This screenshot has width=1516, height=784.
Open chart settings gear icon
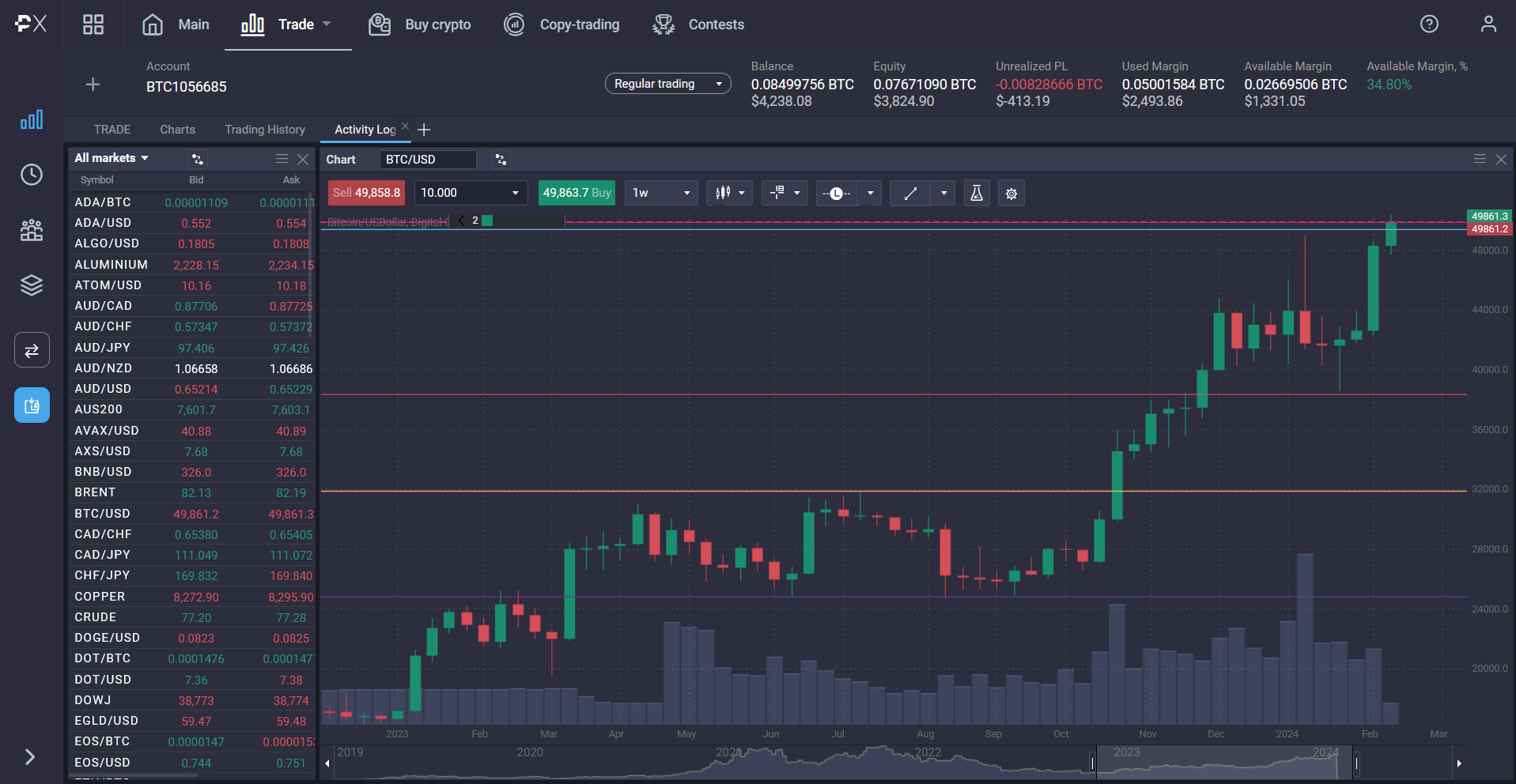(x=1011, y=193)
